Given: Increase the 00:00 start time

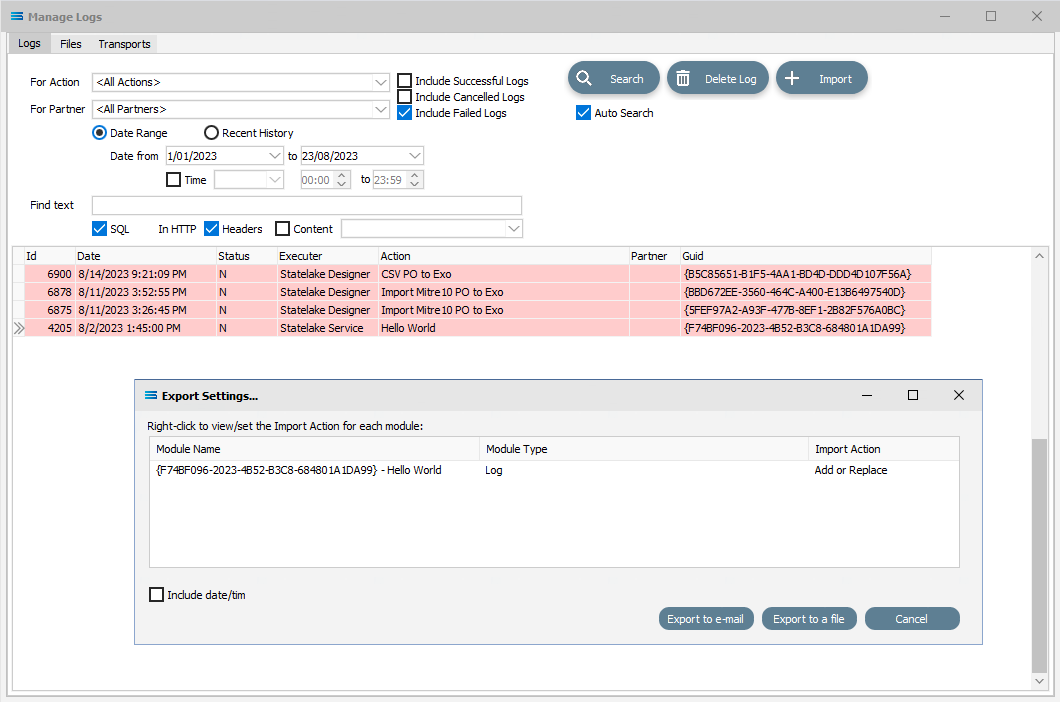Looking at the screenshot, I should pyautogui.click(x=342, y=175).
